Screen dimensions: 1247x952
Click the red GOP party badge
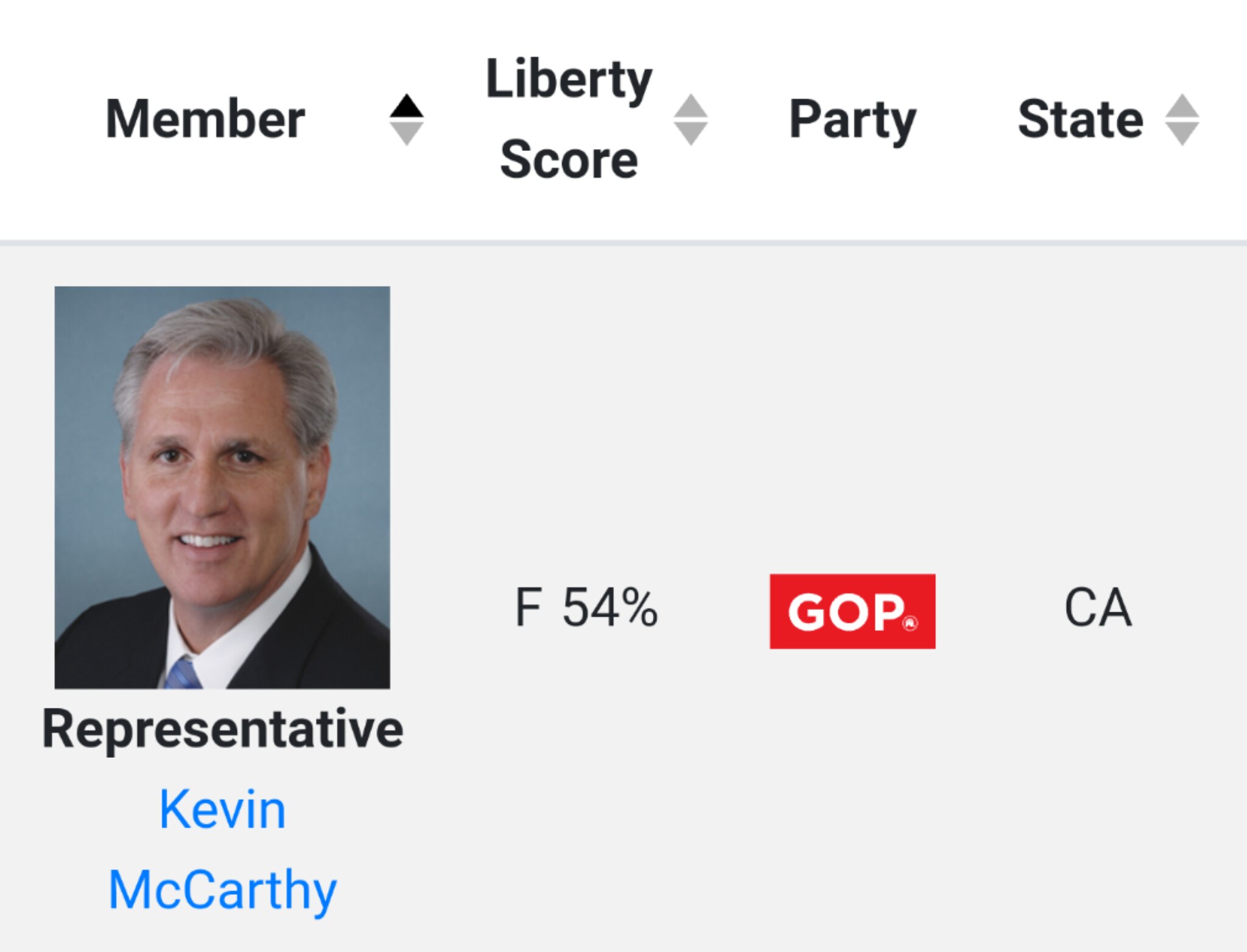coord(852,611)
